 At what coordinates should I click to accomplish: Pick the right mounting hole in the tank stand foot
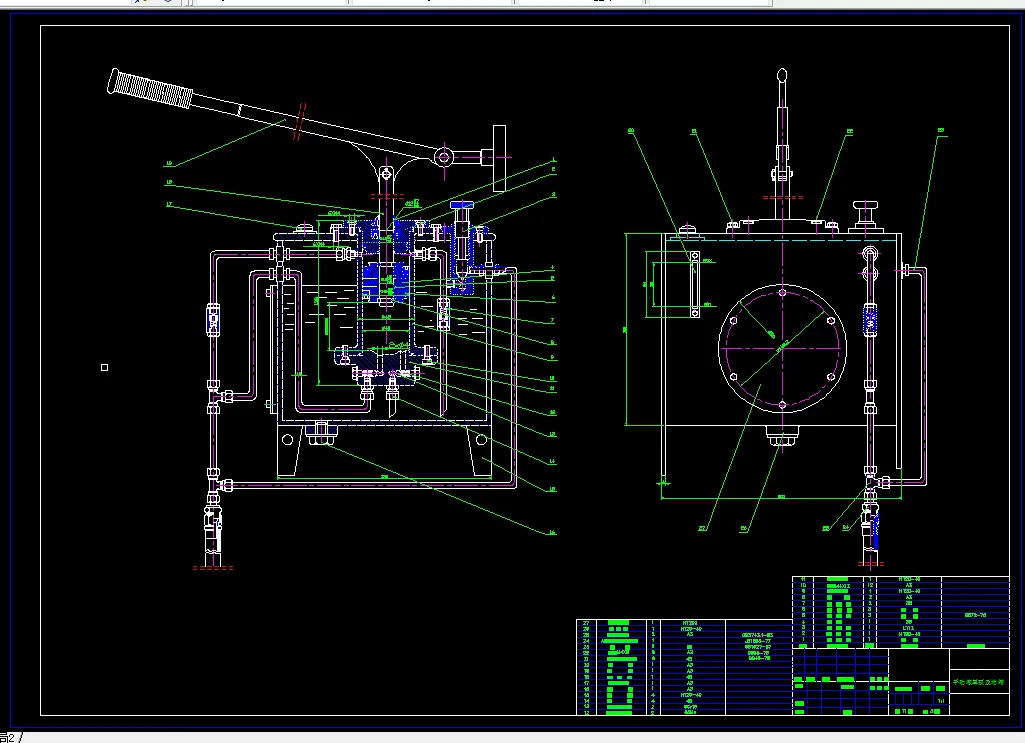pos(481,440)
